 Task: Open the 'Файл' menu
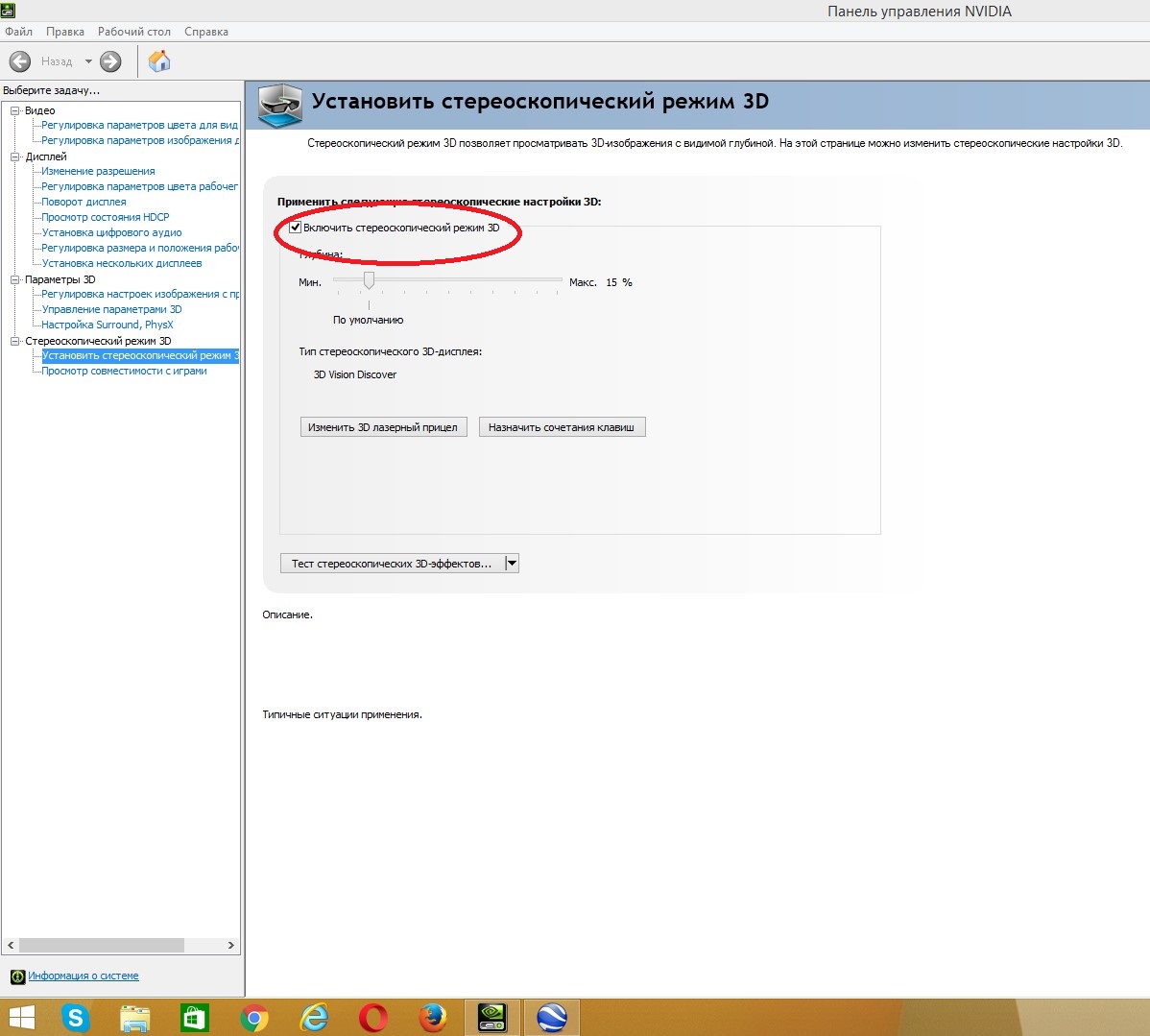pos(18,32)
